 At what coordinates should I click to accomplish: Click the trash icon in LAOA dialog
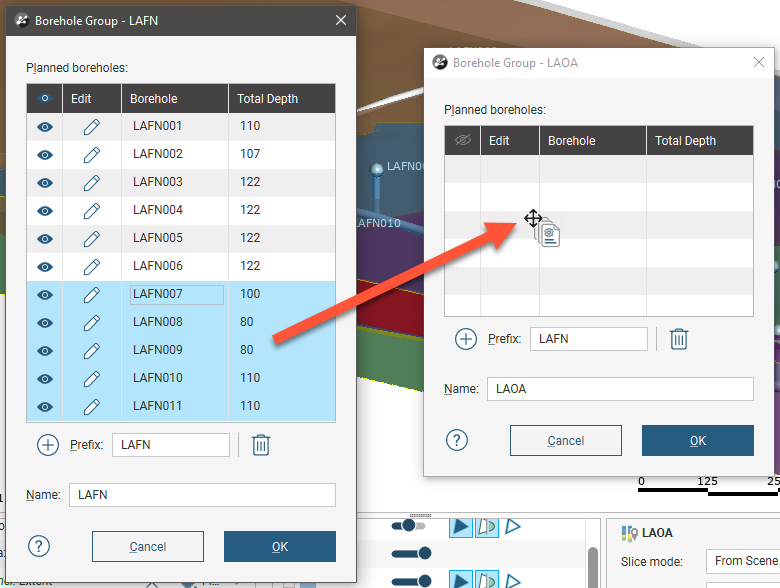[679, 339]
